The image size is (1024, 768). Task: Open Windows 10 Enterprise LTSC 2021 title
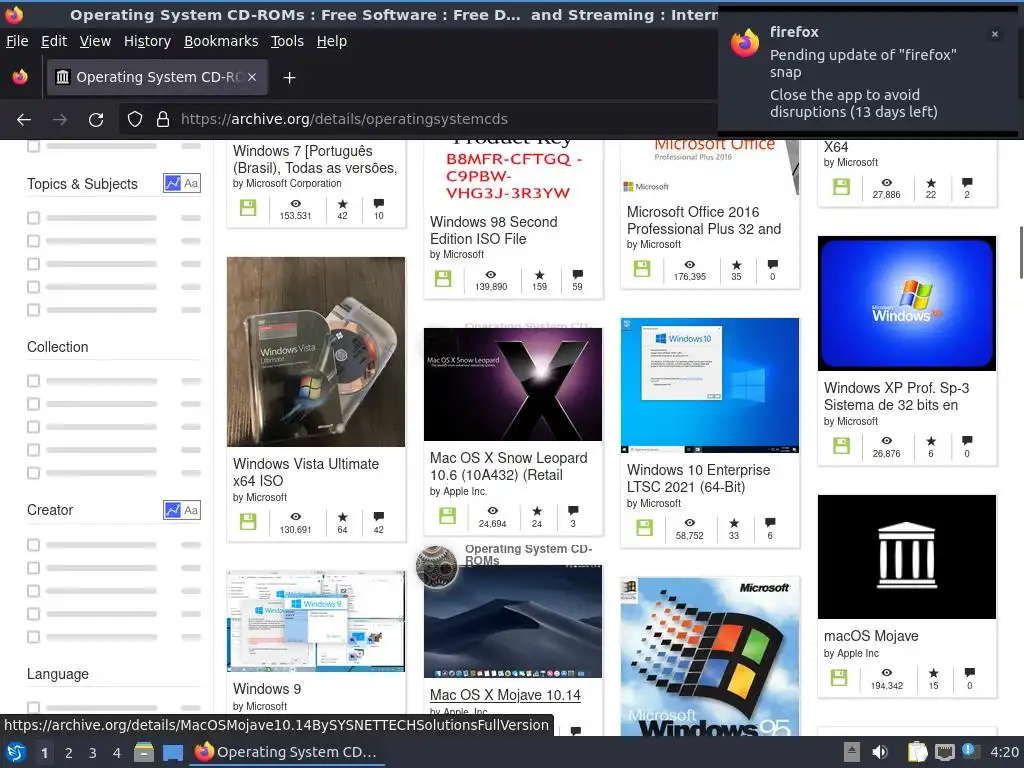[698, 478]
